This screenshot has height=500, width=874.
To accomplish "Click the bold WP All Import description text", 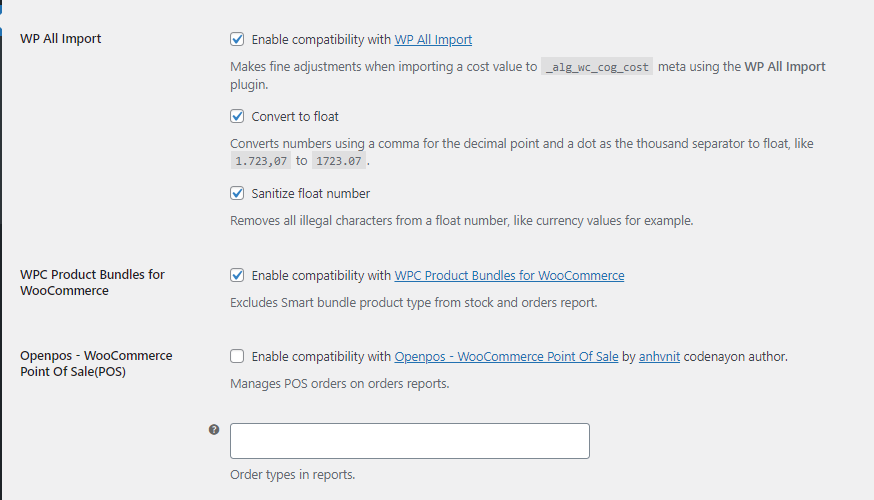I will point(785,66).
